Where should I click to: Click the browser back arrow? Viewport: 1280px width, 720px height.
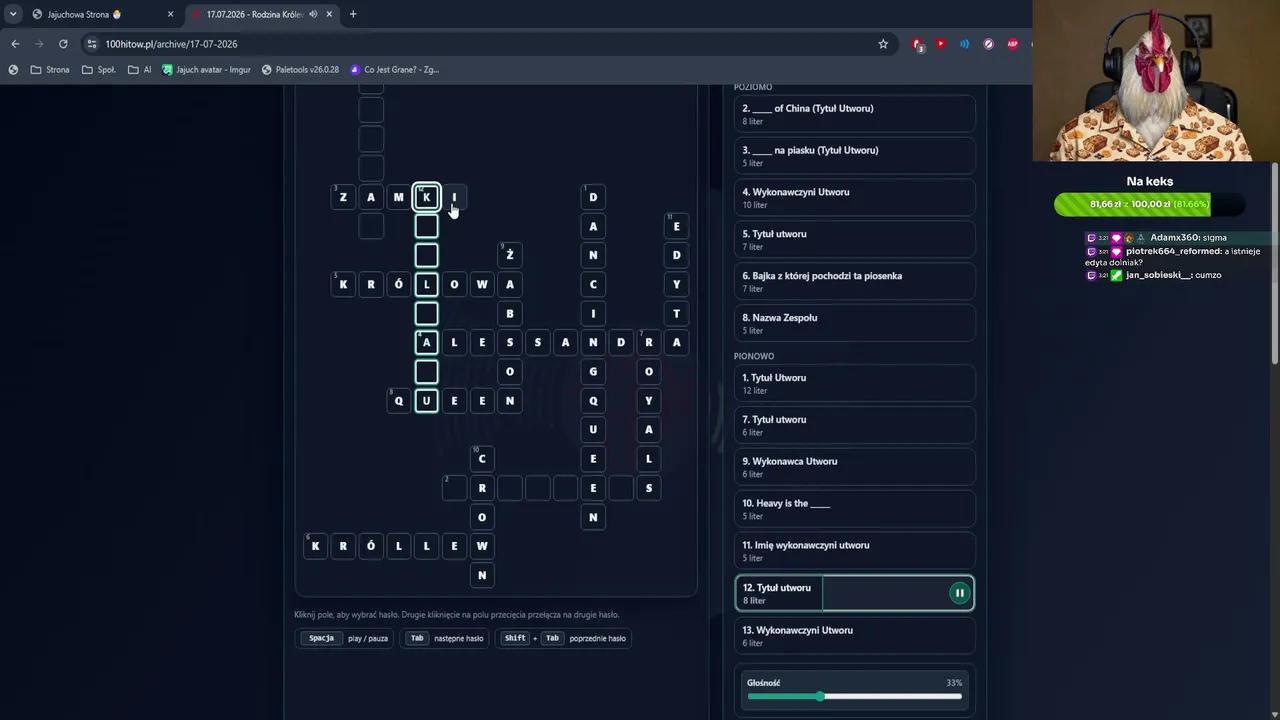[15, 44]
